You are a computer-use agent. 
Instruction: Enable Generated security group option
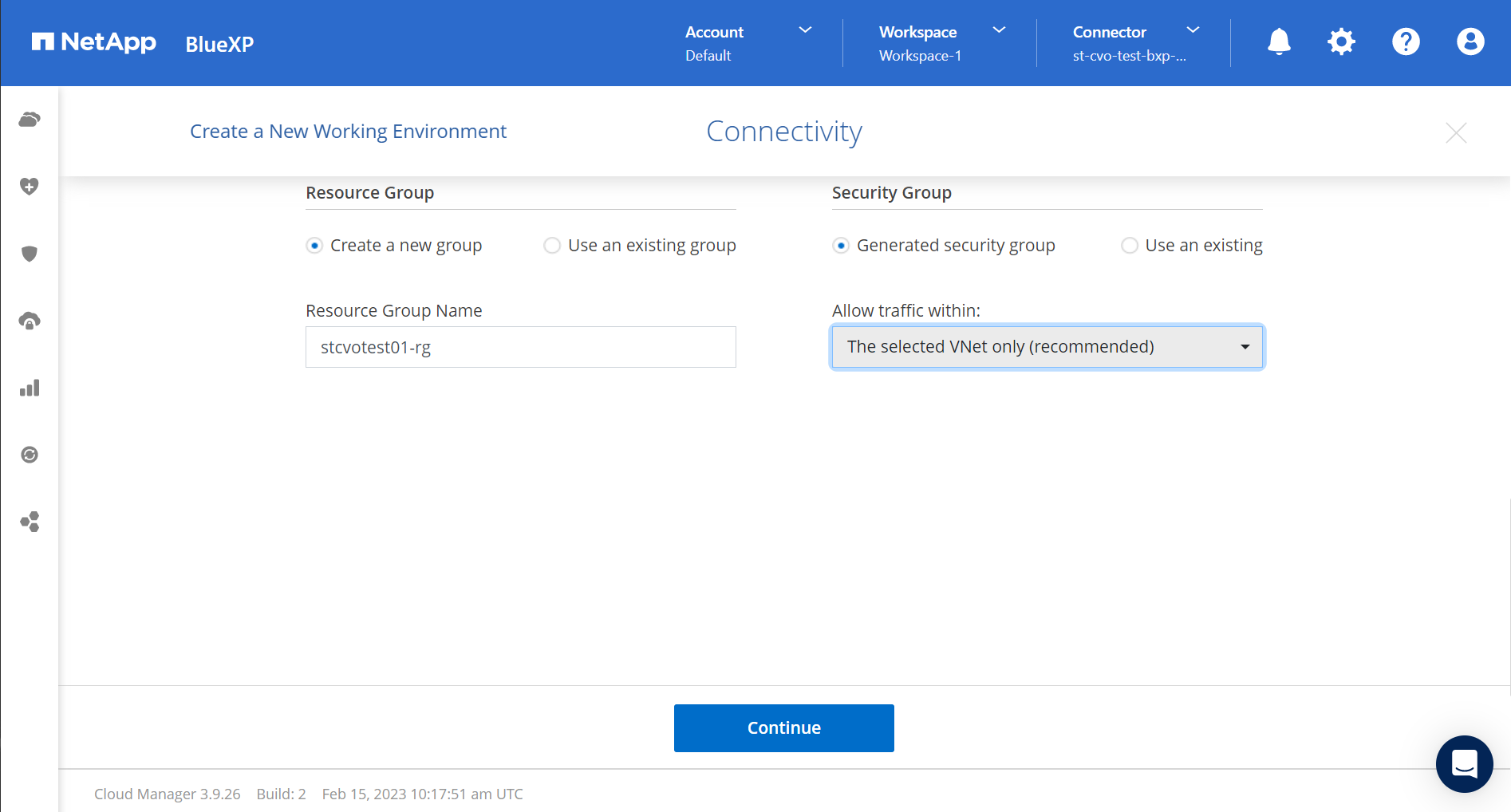pyautogui.click(x=841, y=245)
